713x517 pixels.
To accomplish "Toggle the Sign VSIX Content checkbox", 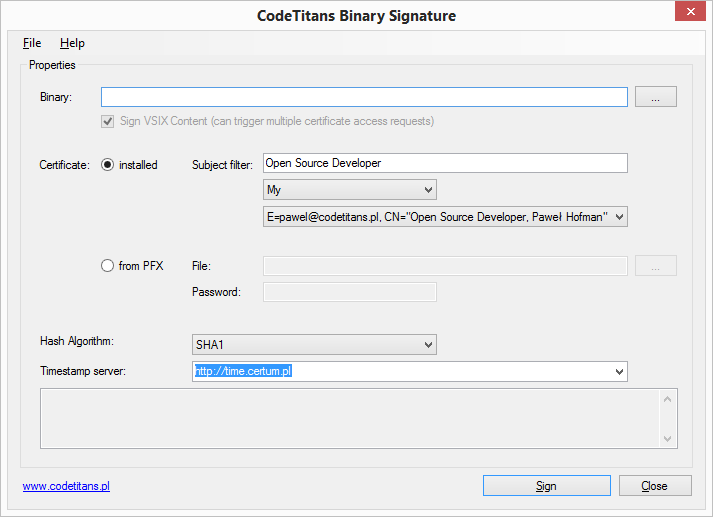I will pyautogui.click(x=107, y=121).
